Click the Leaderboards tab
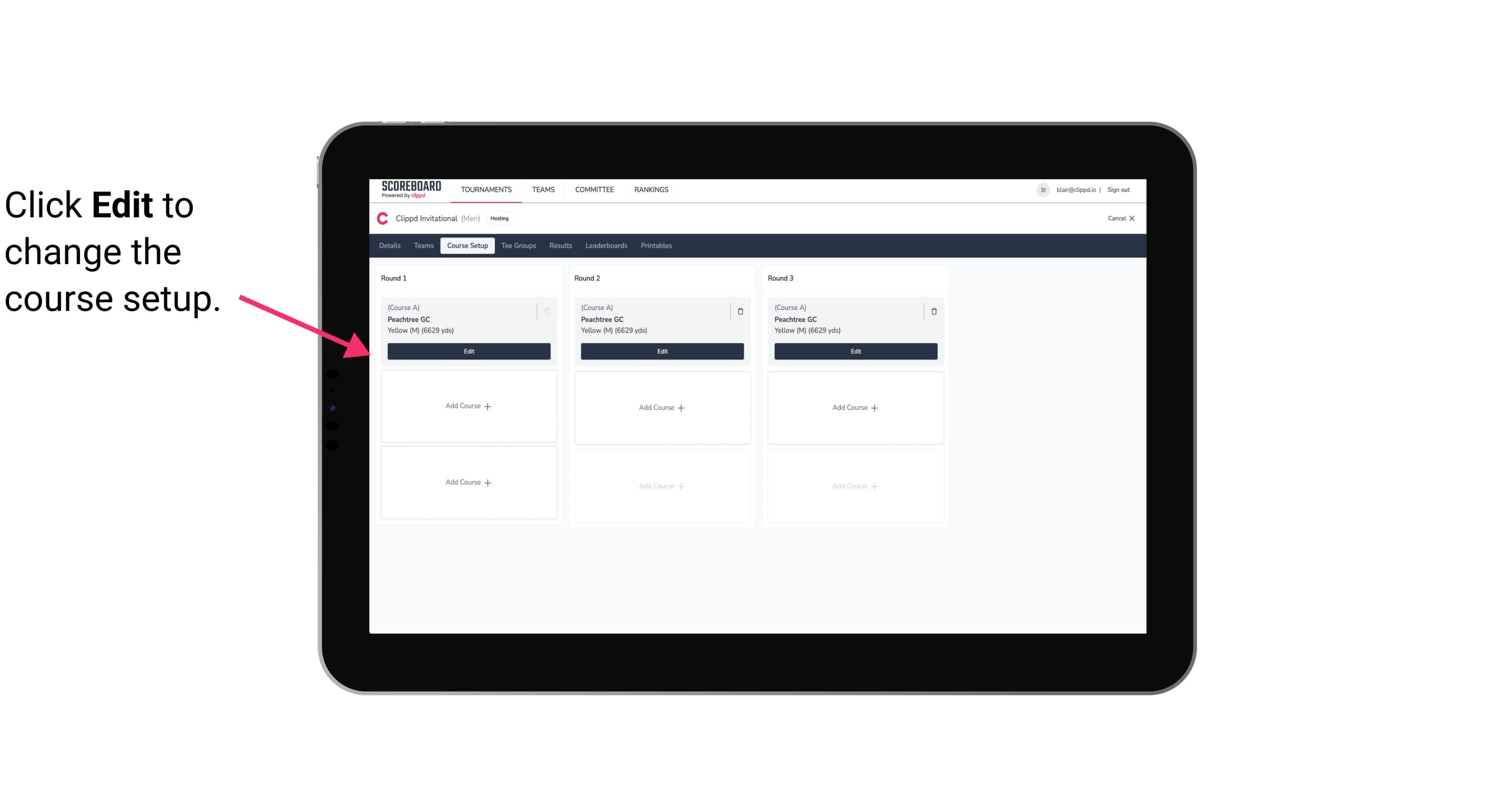 [607, 245]
